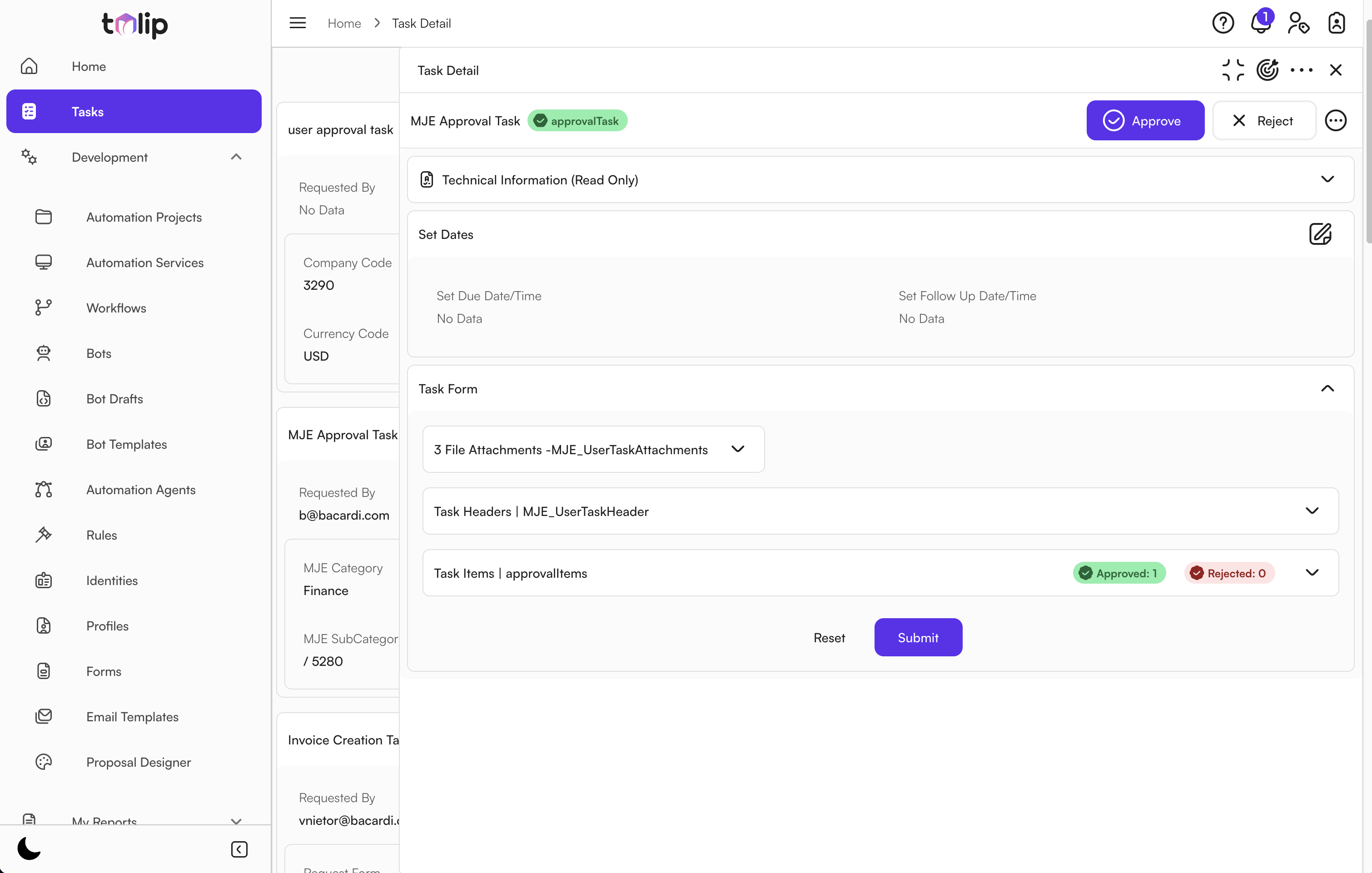
Task: Open notifications bell showing 1 alert
Action: pyautogui.click(x=1260, y=24)
